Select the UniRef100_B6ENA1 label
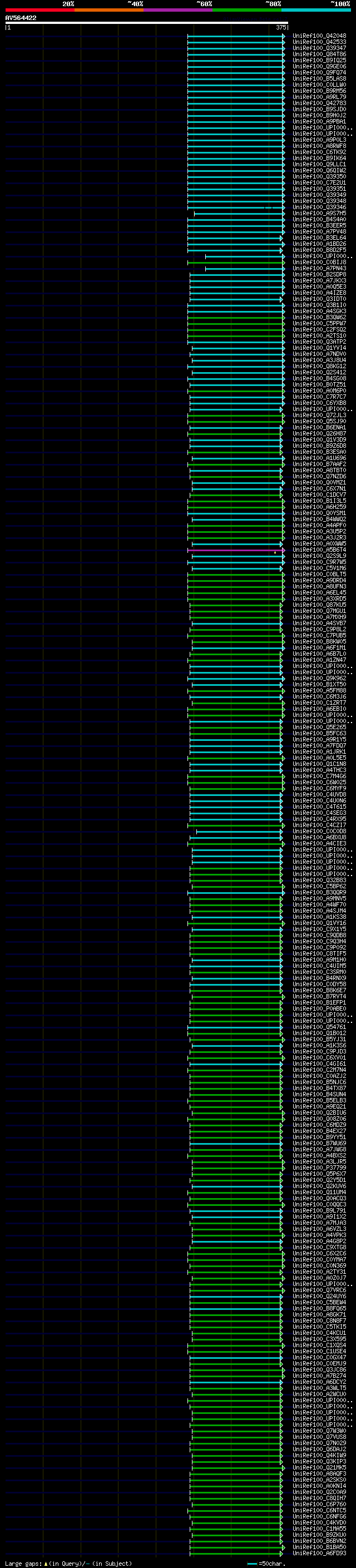This screenshot has height=1568, width=356. (x=319, y=427)
